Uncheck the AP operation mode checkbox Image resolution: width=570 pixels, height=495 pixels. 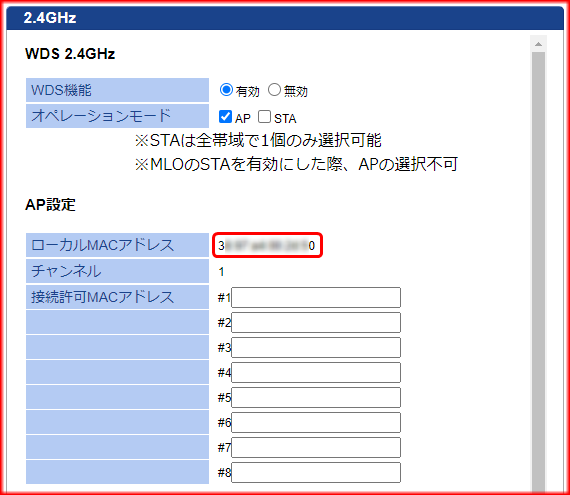[x=225, y=117]
